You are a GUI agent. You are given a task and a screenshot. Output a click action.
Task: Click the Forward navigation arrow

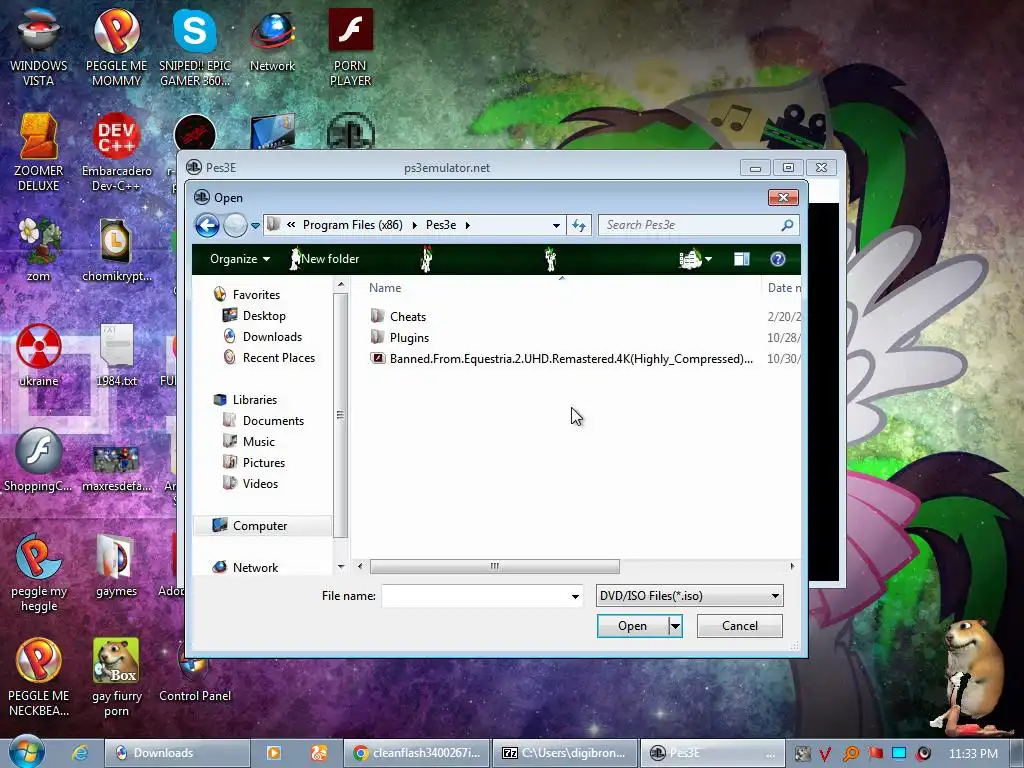[x=235, y=226]
